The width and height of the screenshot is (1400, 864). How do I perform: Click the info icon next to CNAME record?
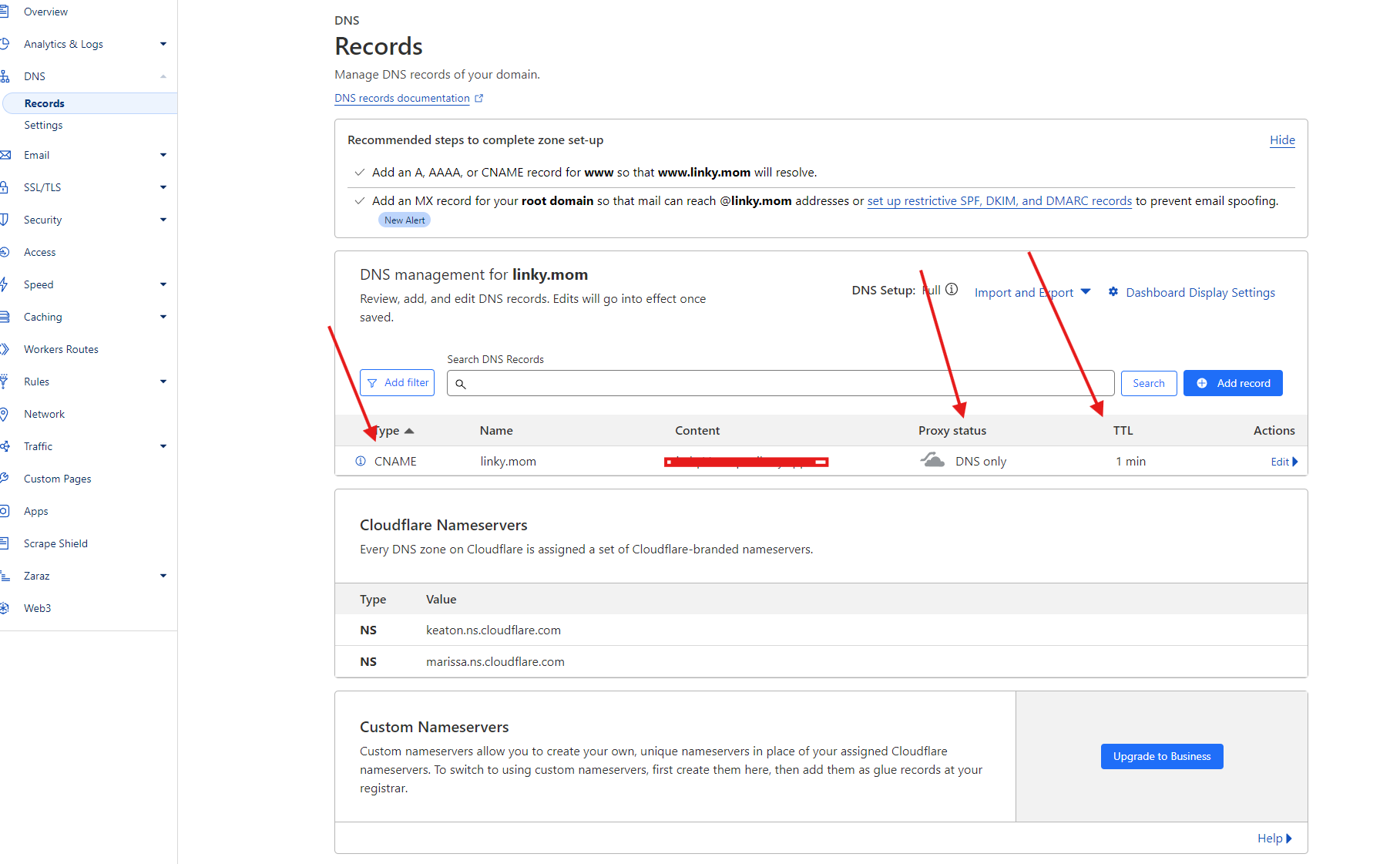360,461
